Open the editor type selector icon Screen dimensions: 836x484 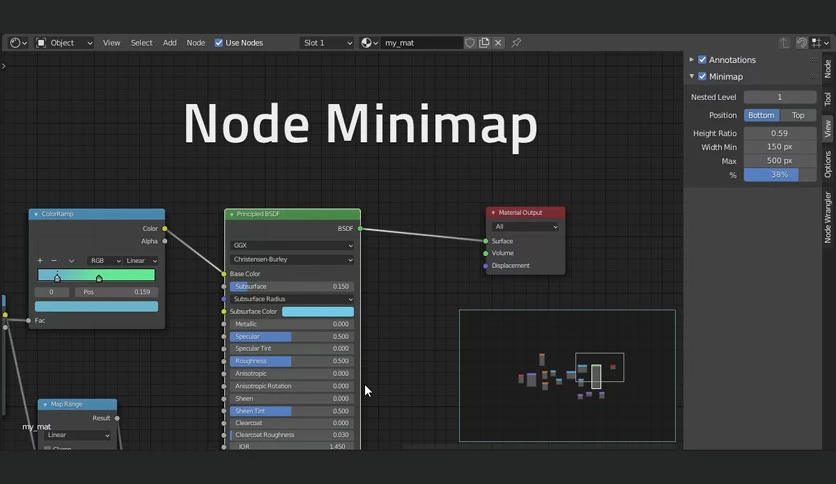point(18,43)
